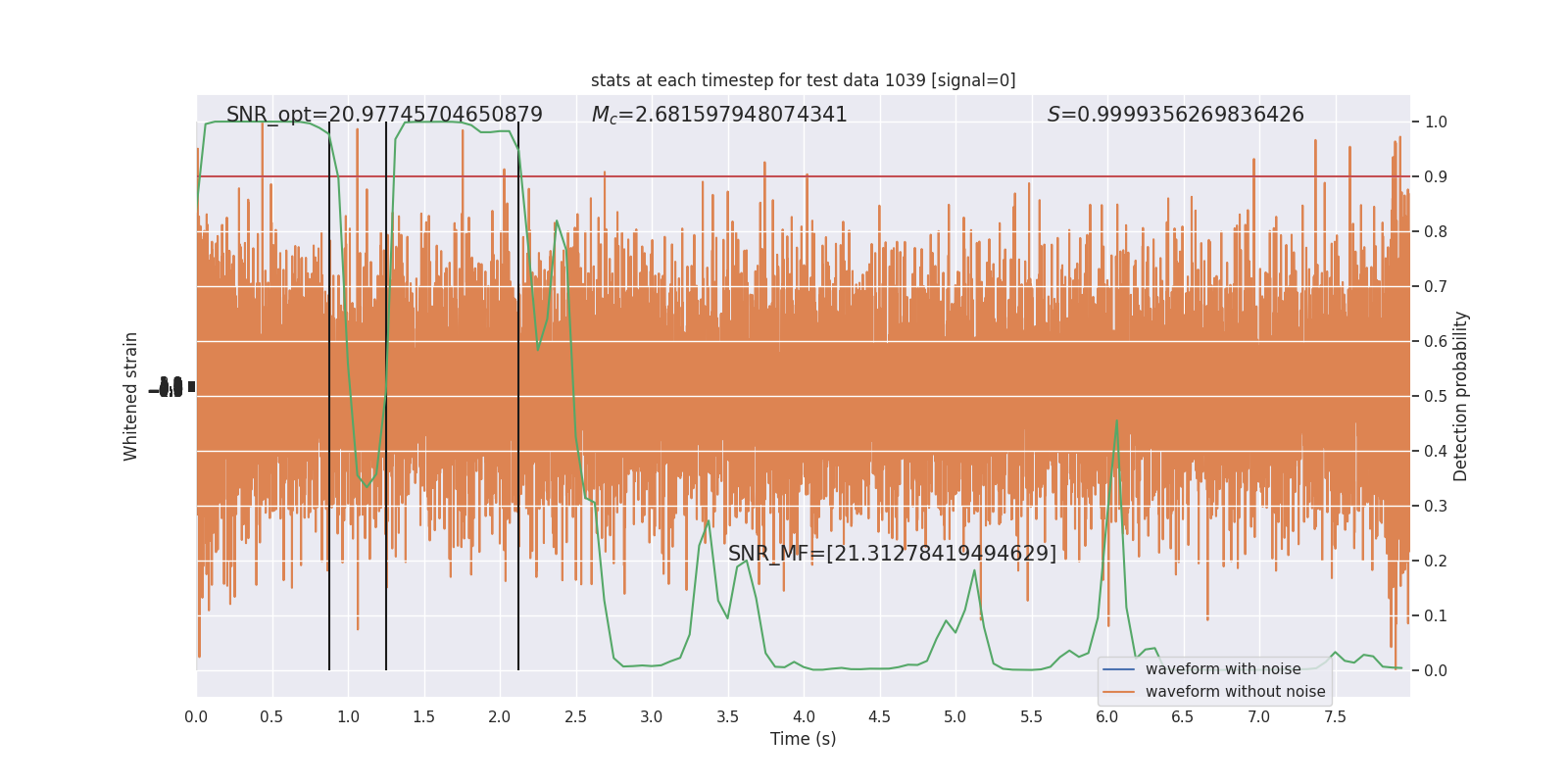Viewport: 1568px width, 784px height.
Task: Click the orange line sample in legend
Action: 1118,692
